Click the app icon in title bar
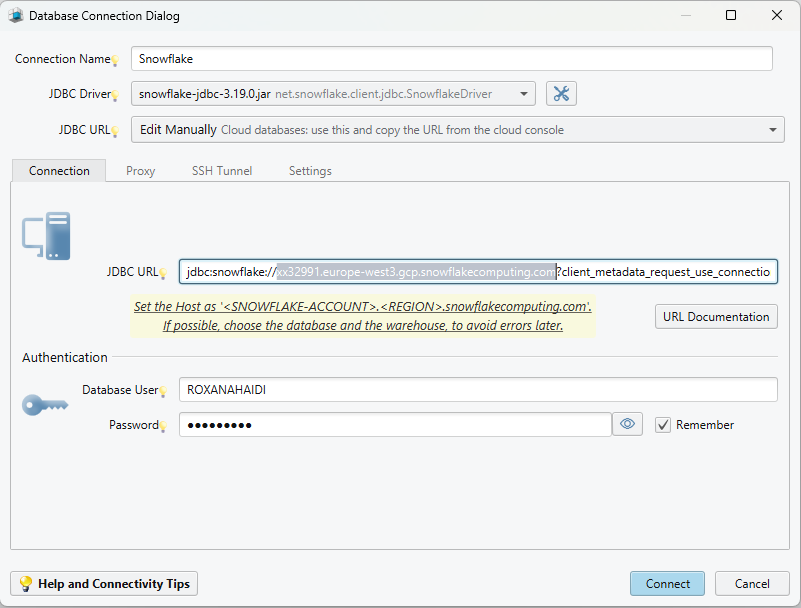The width and height of the screenshot is (801, 608). click(x=15, y=16)
